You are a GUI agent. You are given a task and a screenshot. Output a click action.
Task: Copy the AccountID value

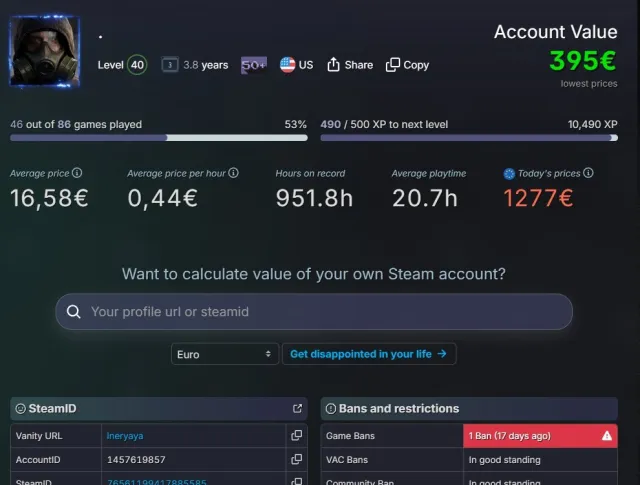coord(297,459)
